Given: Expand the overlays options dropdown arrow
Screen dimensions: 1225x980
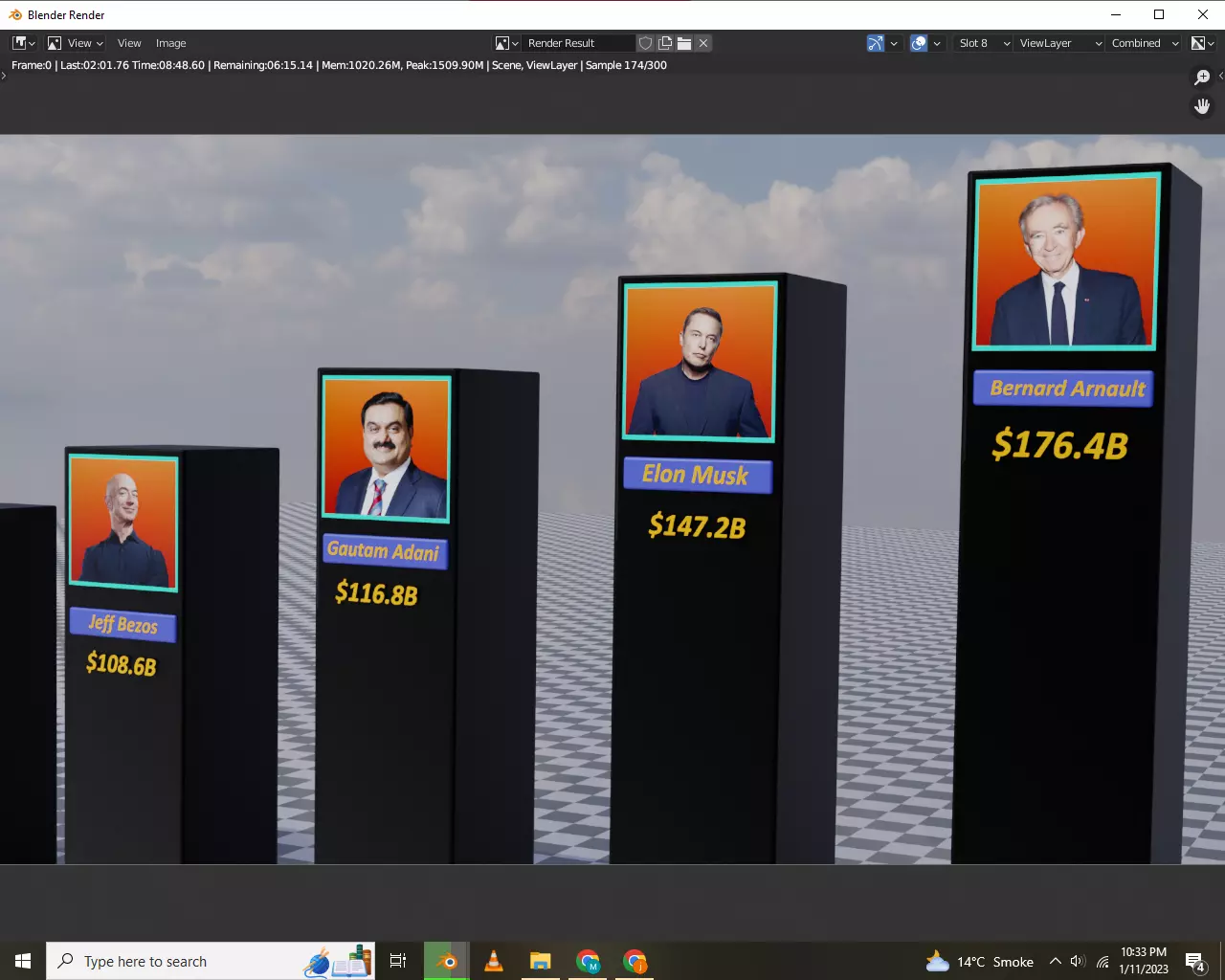Looking at the screenshot, I should [937, 43].
